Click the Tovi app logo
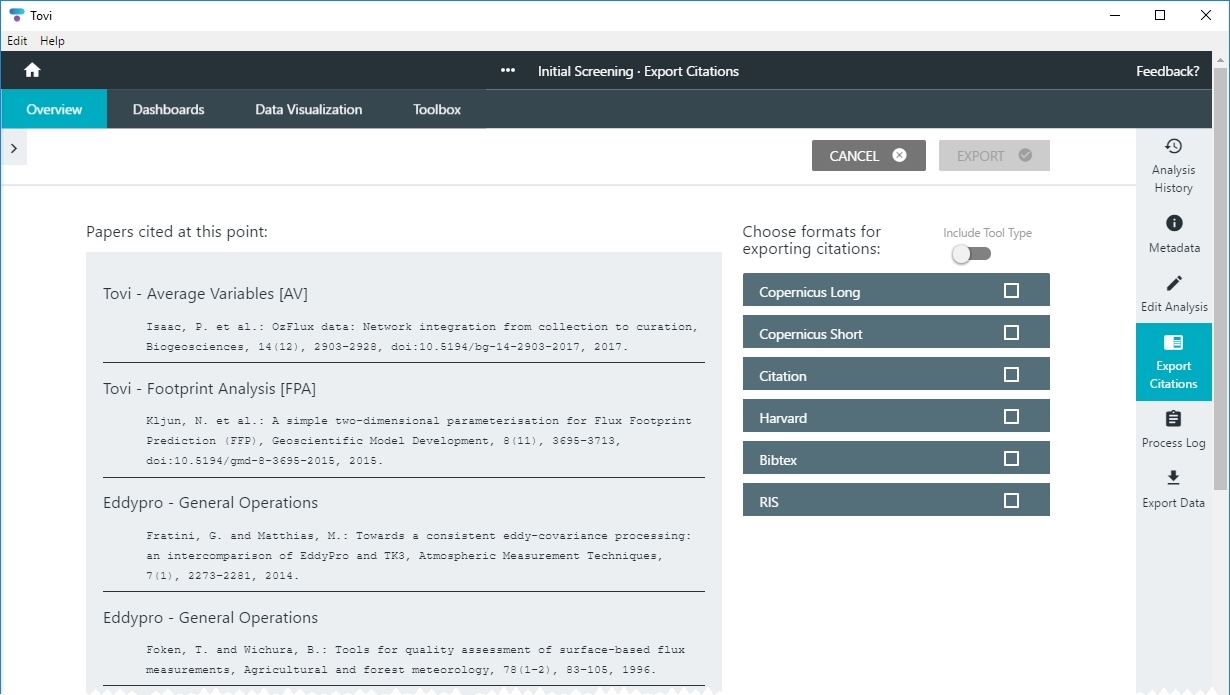1230x695 pixels. [x=16, y=15]
